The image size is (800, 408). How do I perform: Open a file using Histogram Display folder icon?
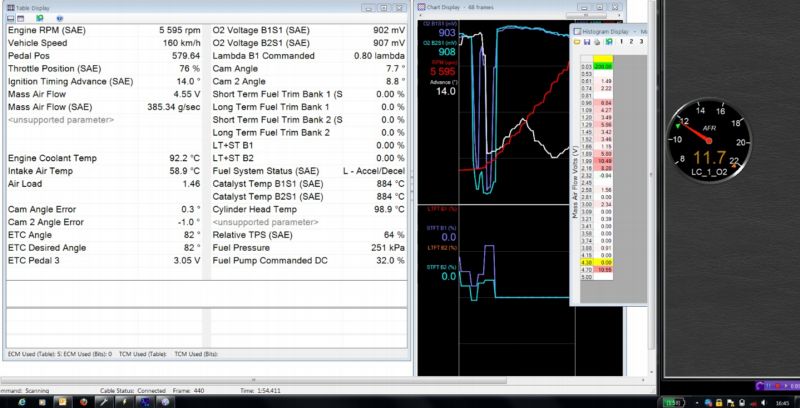point(577,41)
